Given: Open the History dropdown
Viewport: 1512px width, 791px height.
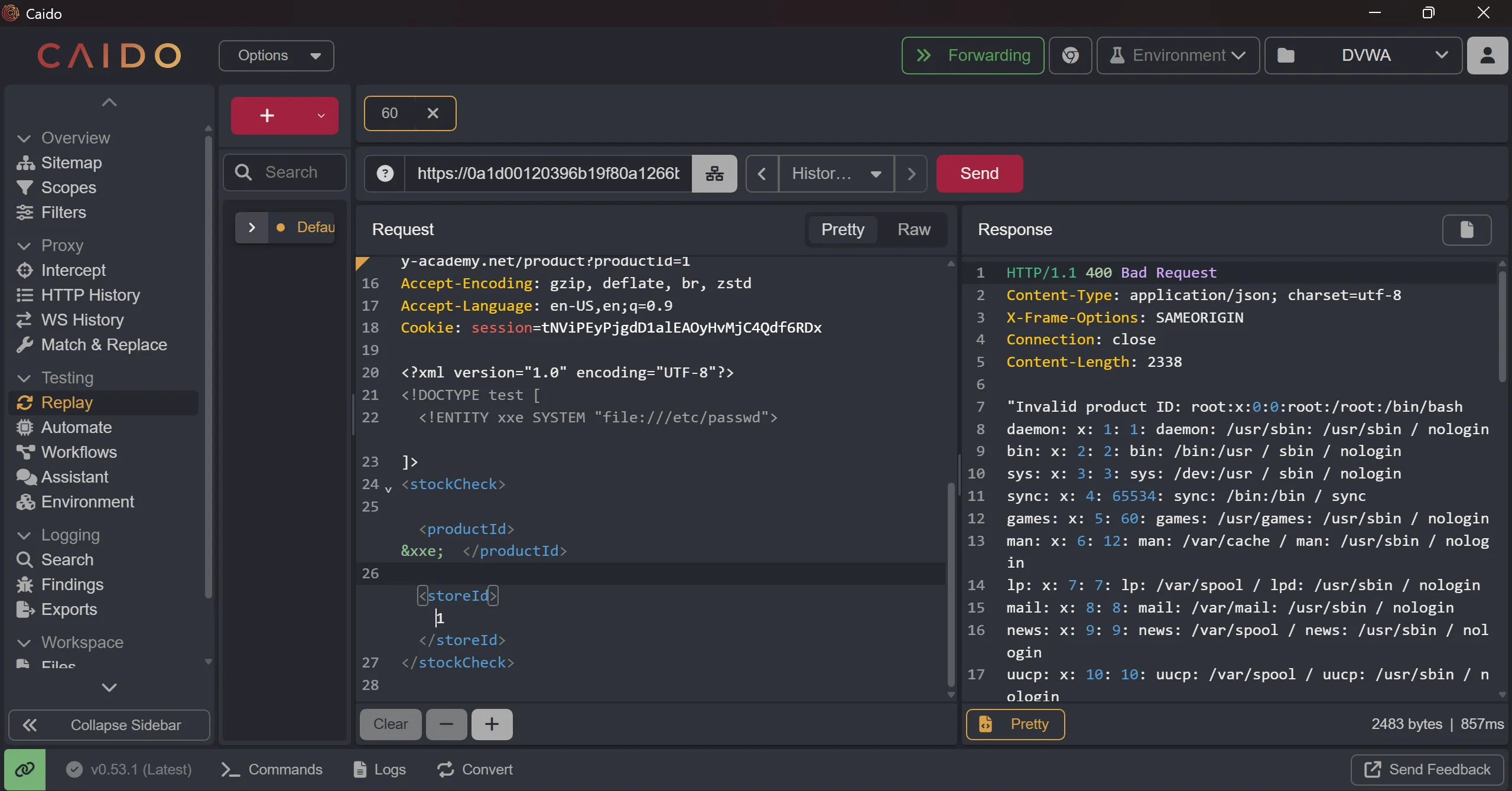Looking at the screenshot, I should [x=836, y=174].
